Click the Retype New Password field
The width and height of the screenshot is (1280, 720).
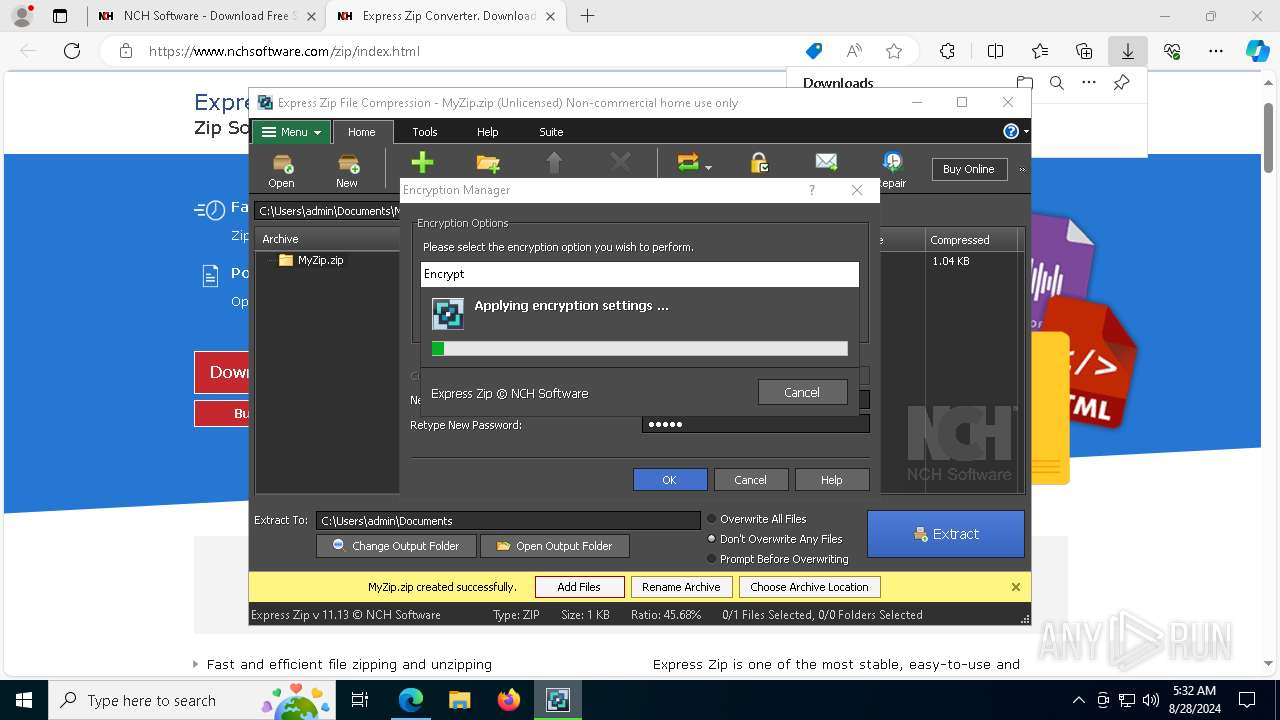[x=755, y=424]
